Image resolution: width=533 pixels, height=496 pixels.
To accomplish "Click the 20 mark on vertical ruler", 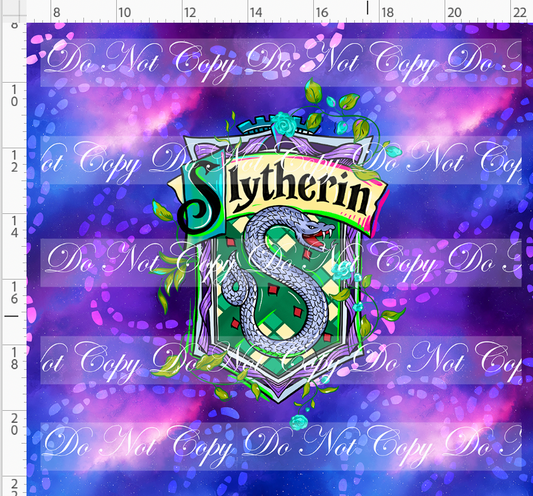I will click(14, 424).
